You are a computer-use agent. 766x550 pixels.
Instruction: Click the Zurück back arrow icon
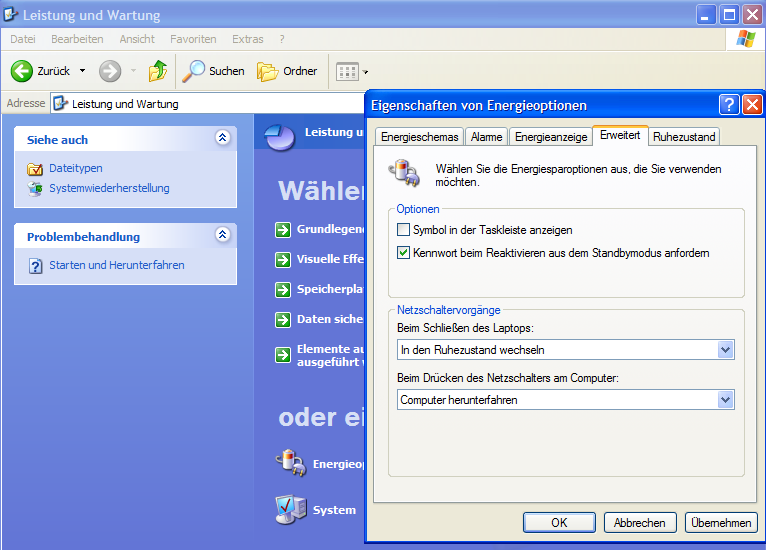coord(22,71)
